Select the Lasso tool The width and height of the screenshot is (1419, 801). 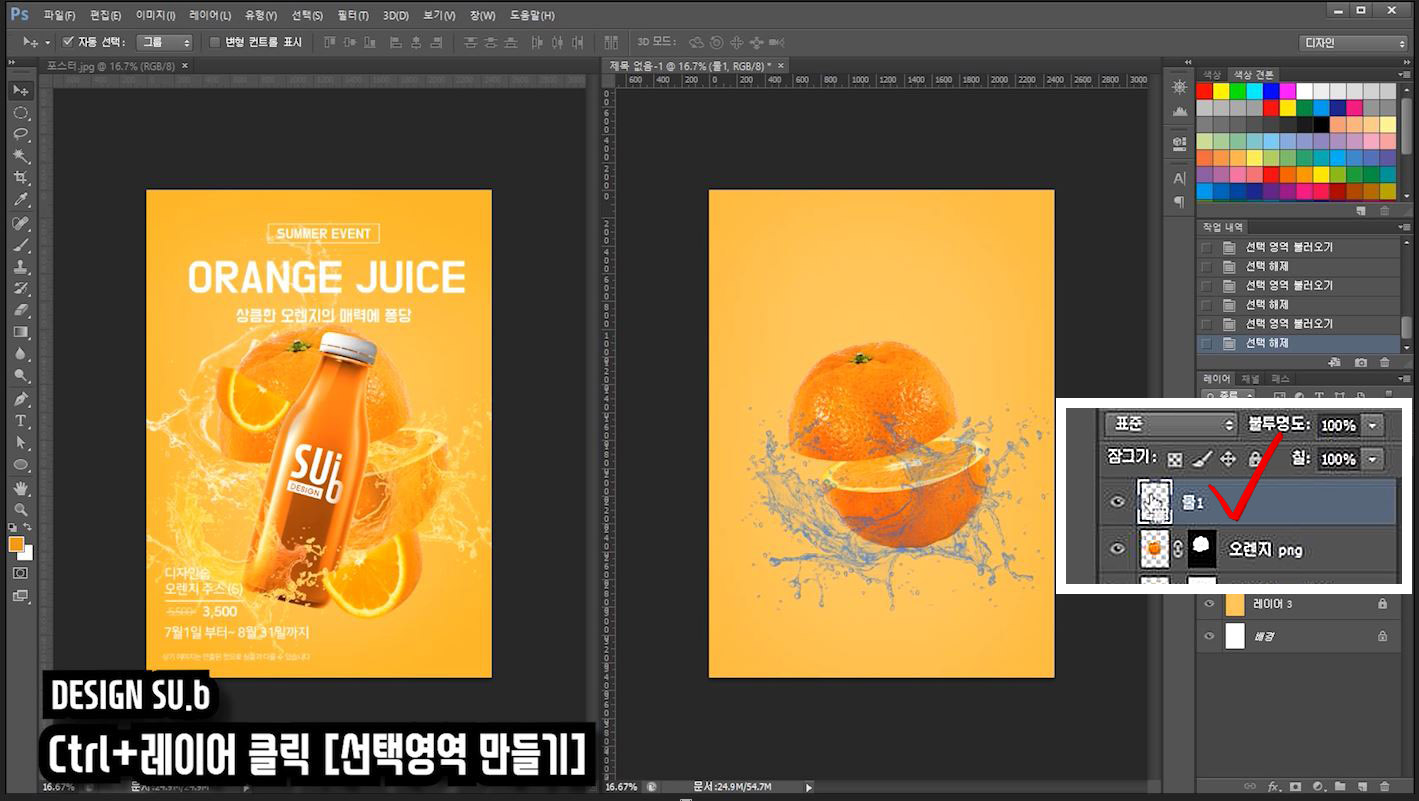tap(20, 134)
